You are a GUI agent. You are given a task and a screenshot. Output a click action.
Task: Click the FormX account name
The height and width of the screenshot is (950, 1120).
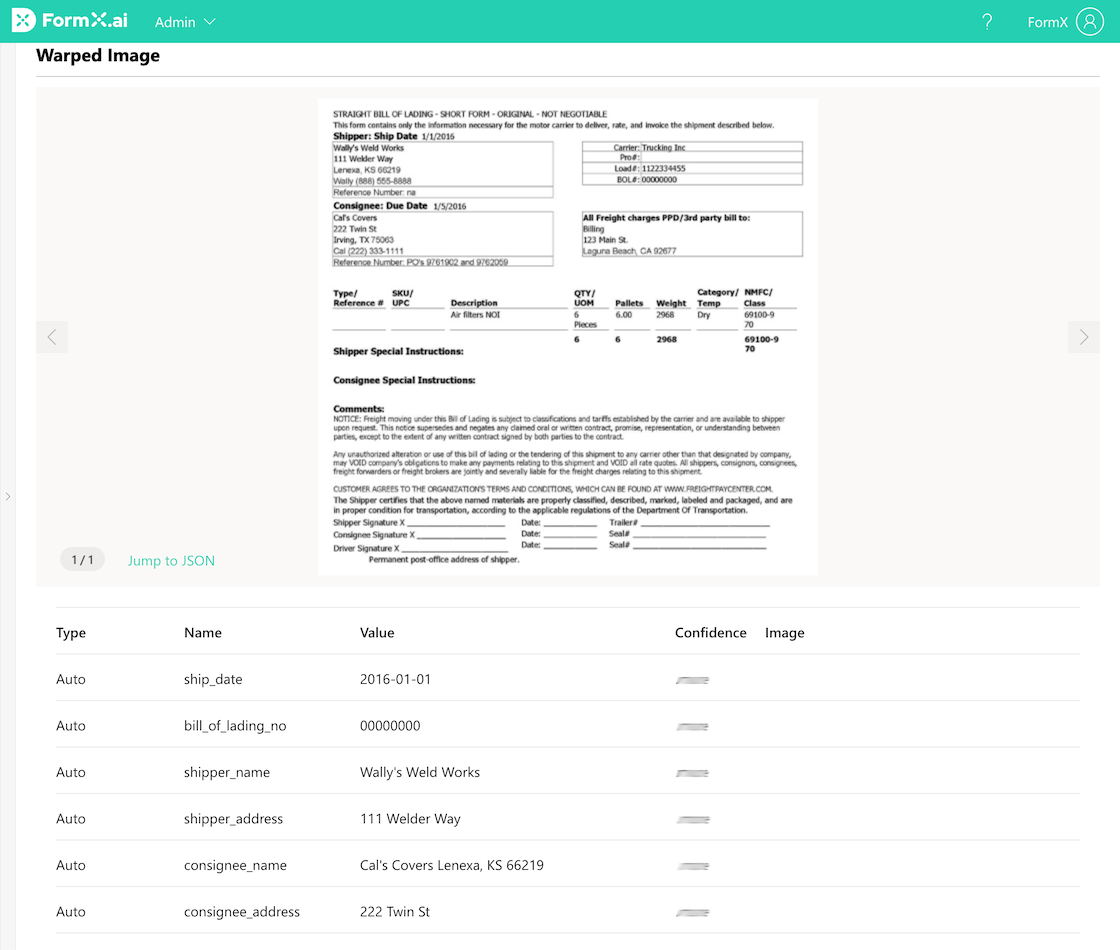point(1047,22)
